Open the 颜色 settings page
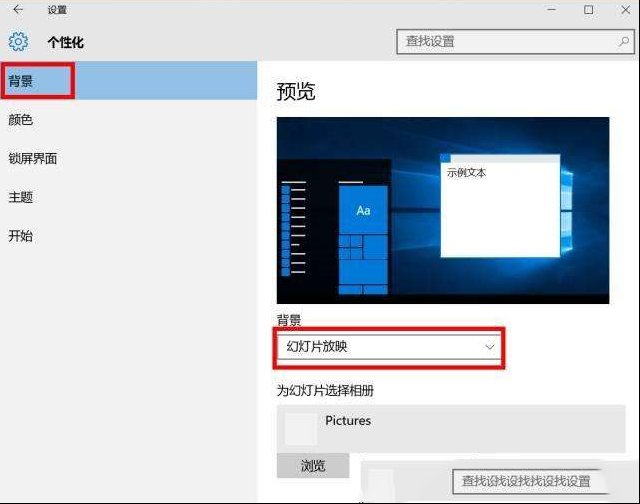 tap(21, 120)
